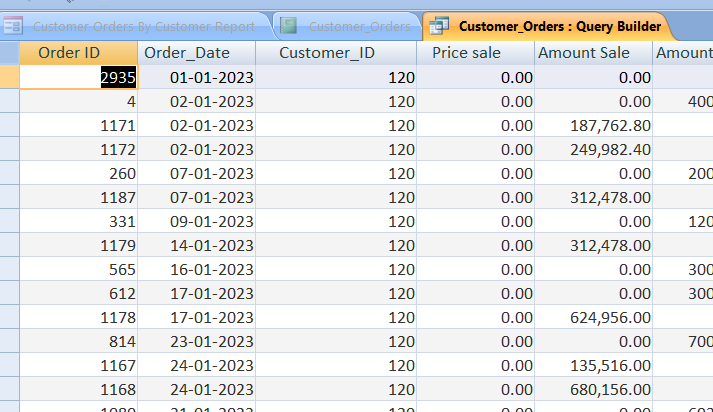The width and height of the screenshot is (713, 412).
Task: Click Amount Sale 312,478.00 in order 1187 row
Action: pos(593,198)
